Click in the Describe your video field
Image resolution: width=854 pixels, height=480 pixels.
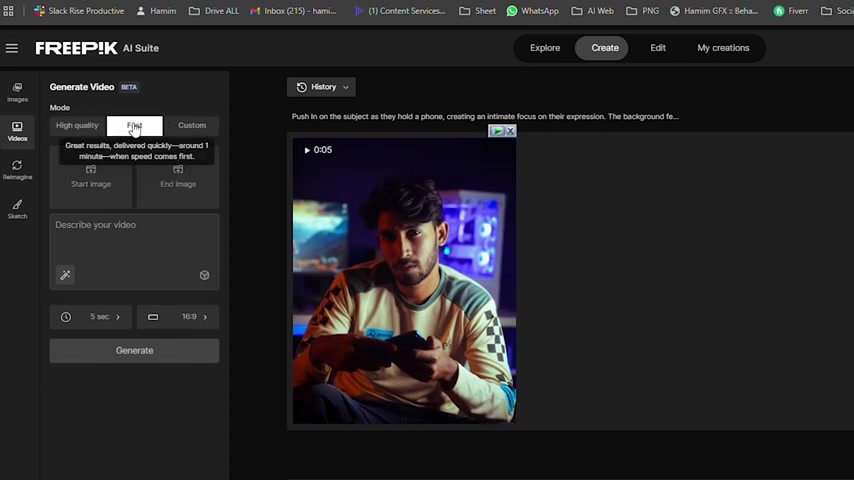click(x=135, y=252)
